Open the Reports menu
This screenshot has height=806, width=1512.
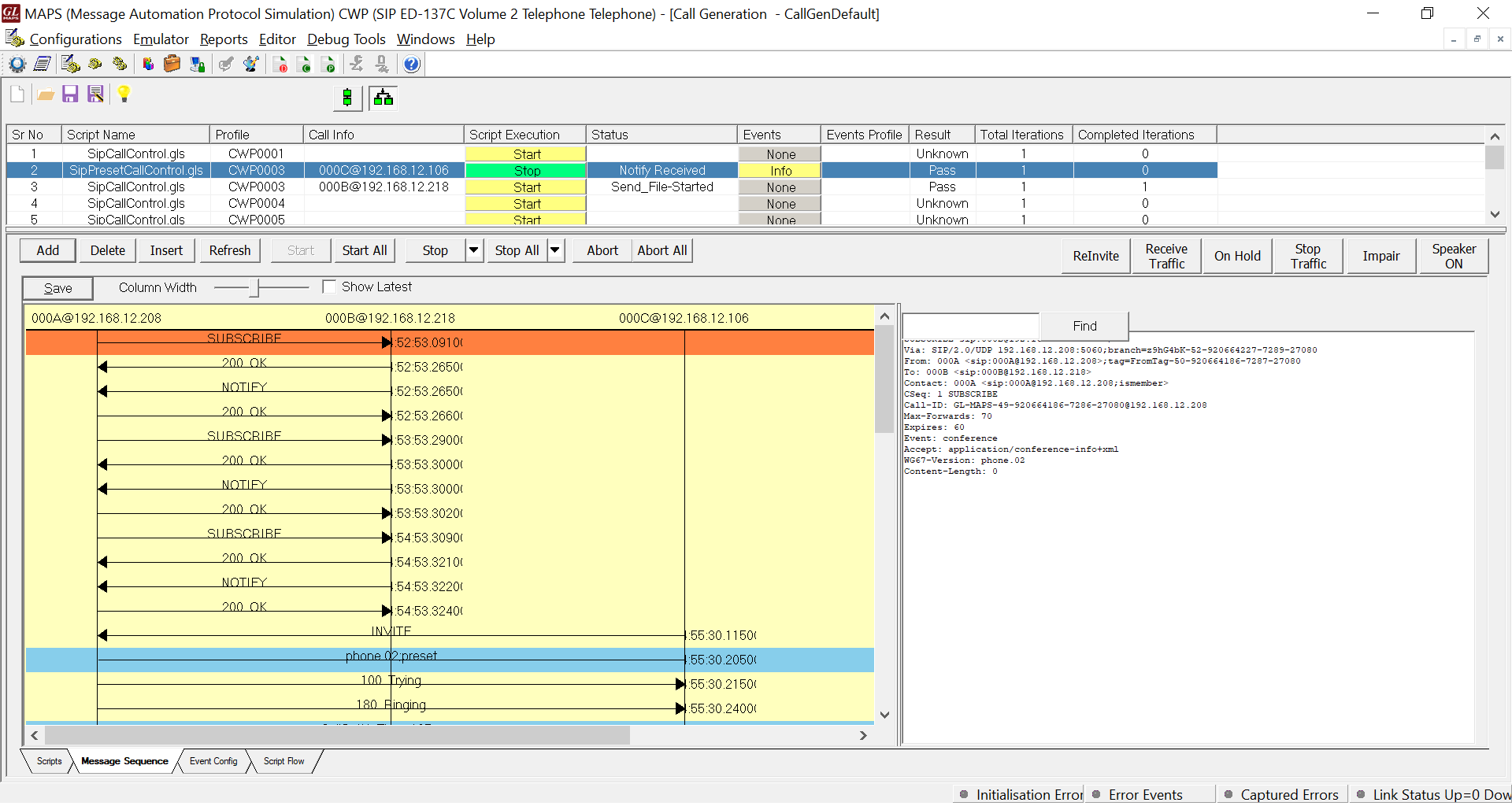(224, 39)
